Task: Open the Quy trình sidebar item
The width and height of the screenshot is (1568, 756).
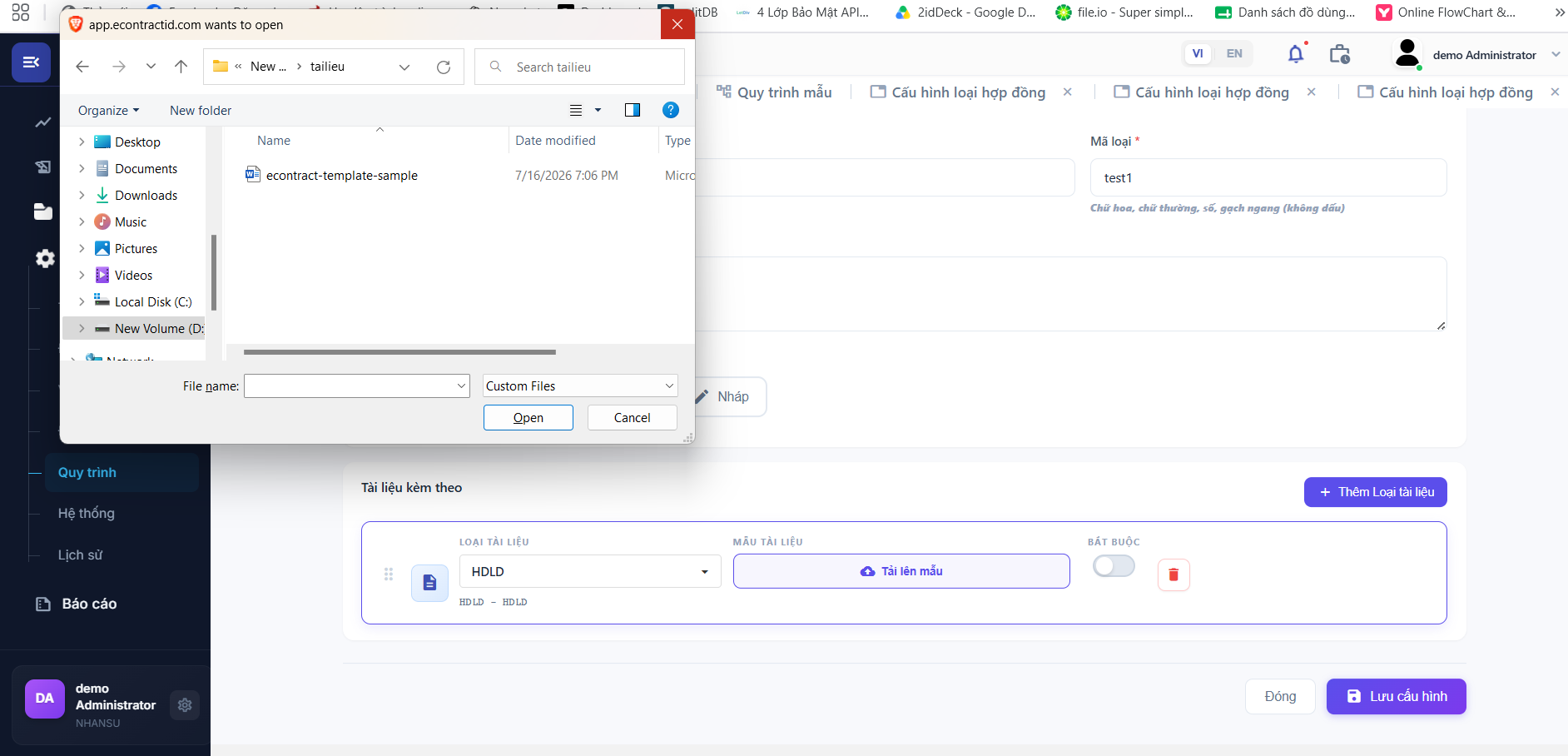Action: coord(122,472)
